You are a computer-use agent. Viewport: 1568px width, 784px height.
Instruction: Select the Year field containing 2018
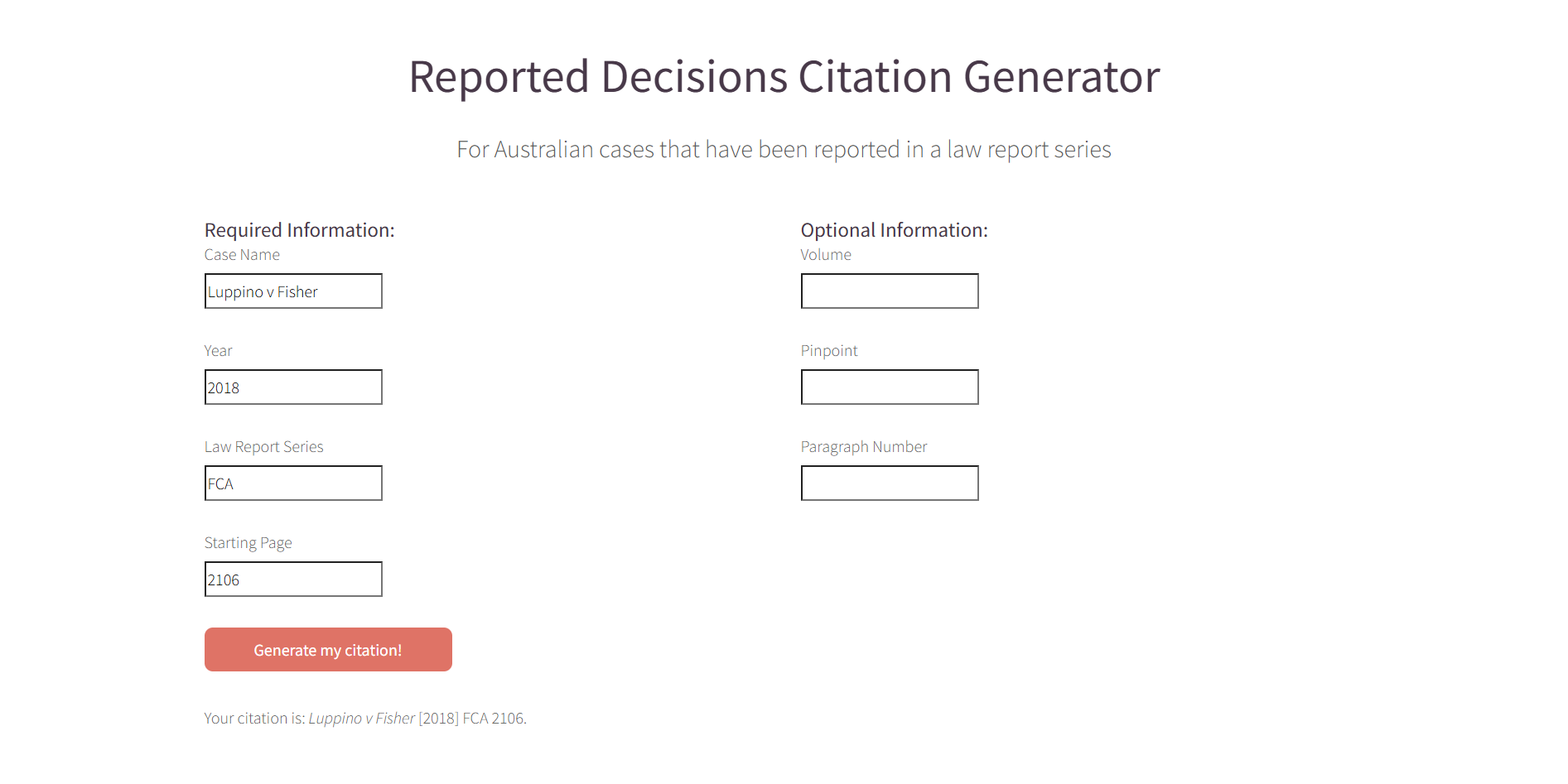pos(292,387)
